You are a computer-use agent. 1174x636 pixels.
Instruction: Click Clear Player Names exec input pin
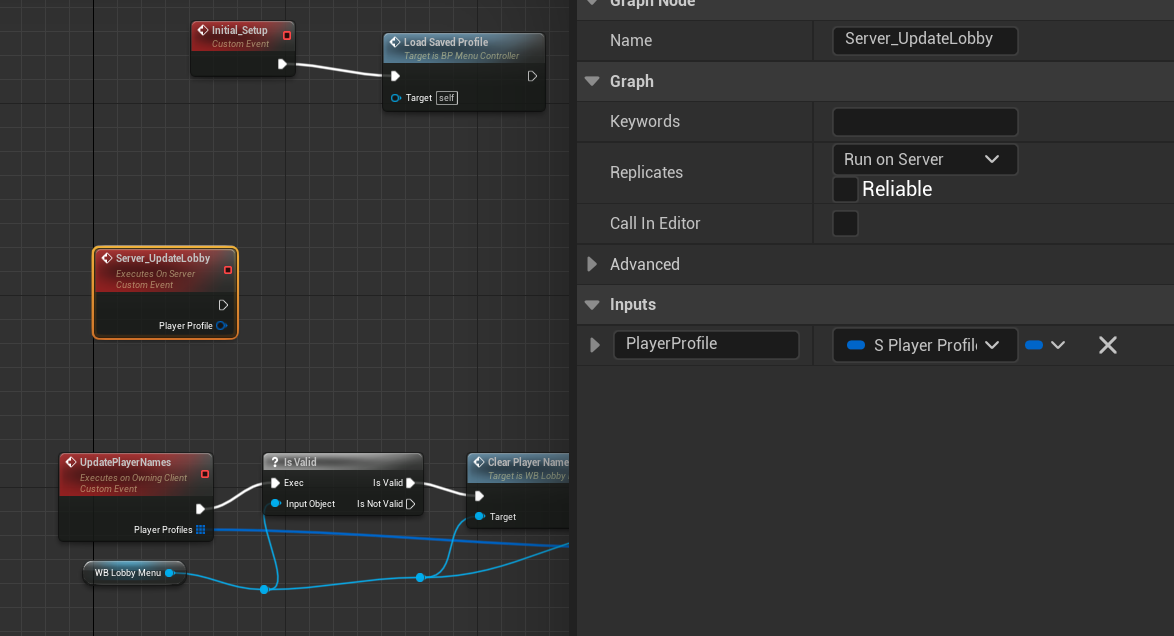pos(479,496)
